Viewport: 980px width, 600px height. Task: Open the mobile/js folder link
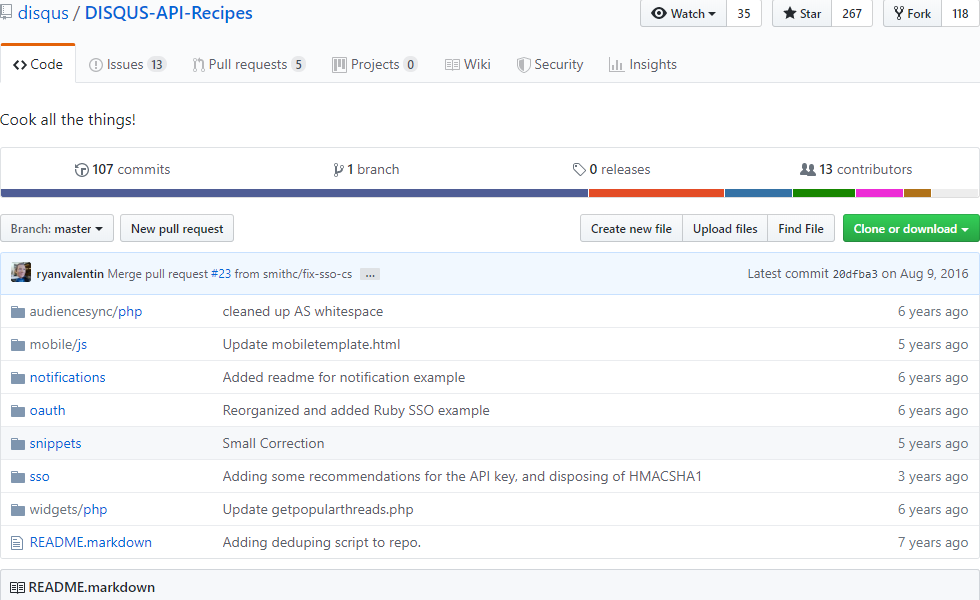[58, 344]
